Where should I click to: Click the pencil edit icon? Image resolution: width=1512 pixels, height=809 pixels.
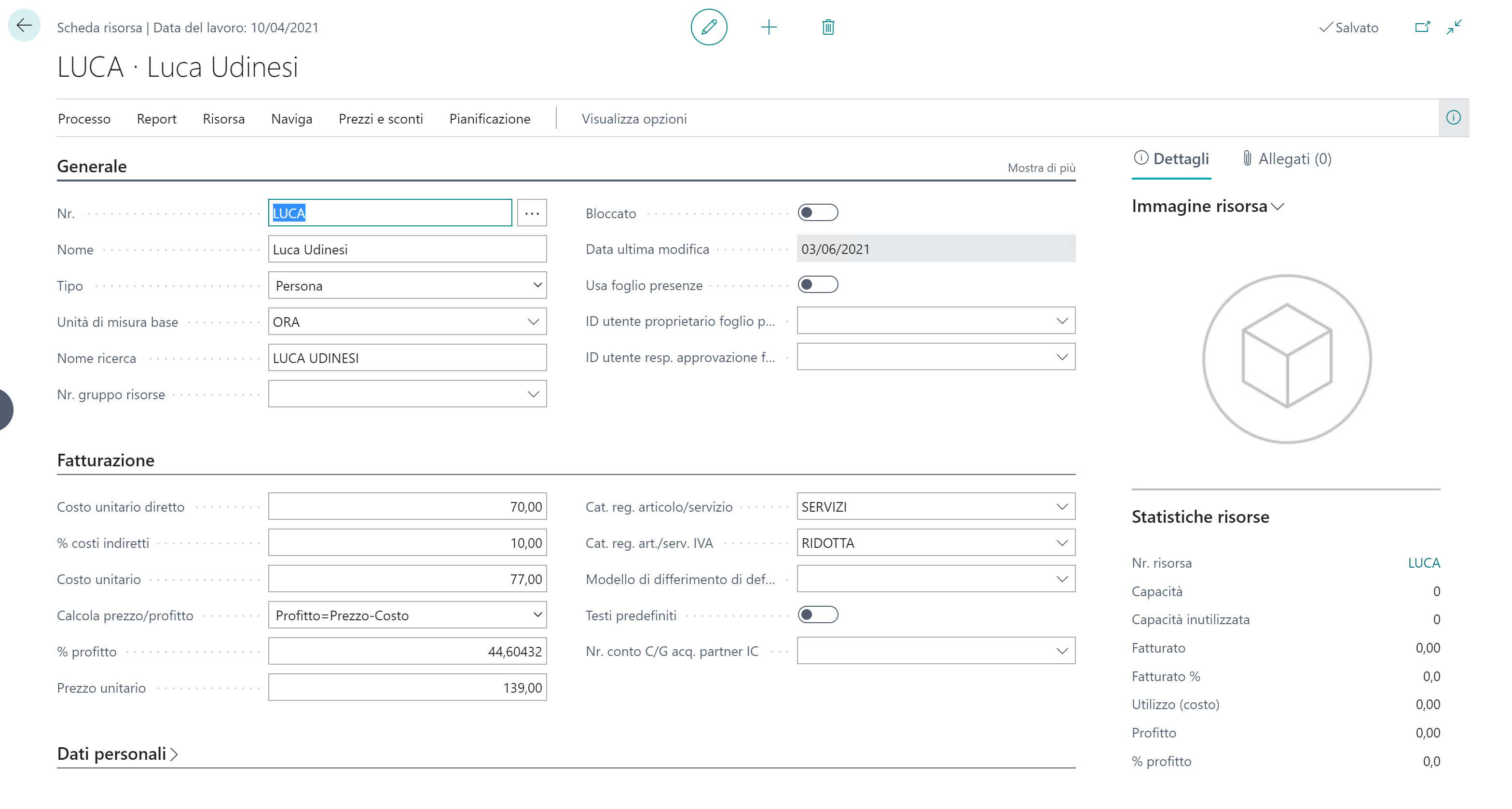(x=708, y=27)
